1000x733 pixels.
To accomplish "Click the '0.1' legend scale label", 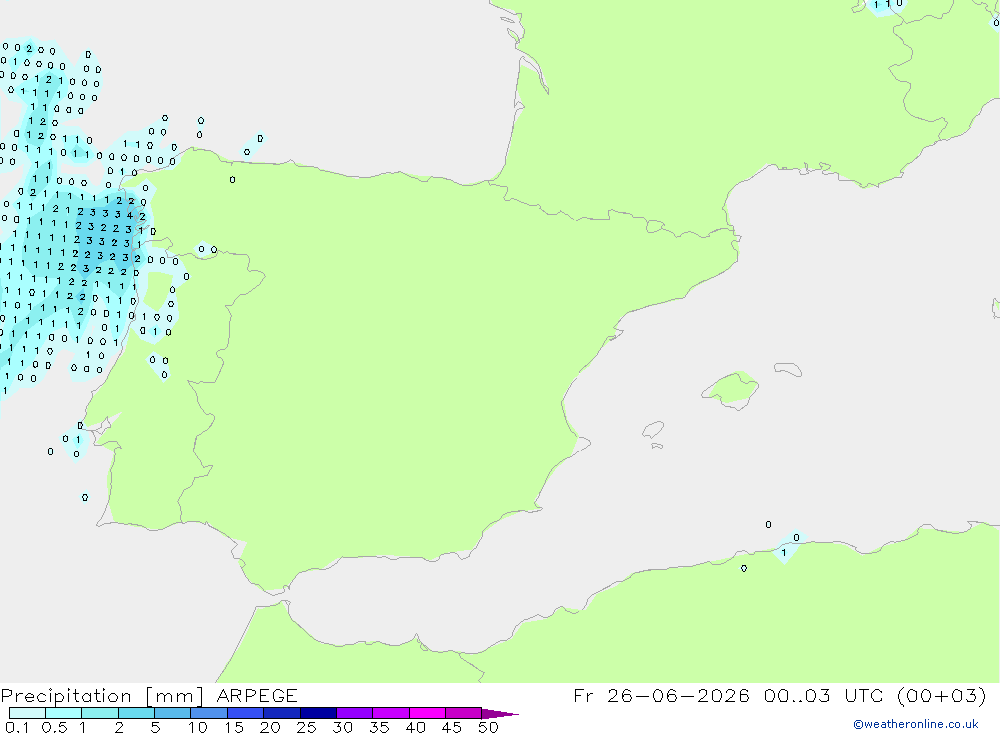I will click(x=17, y=727).
